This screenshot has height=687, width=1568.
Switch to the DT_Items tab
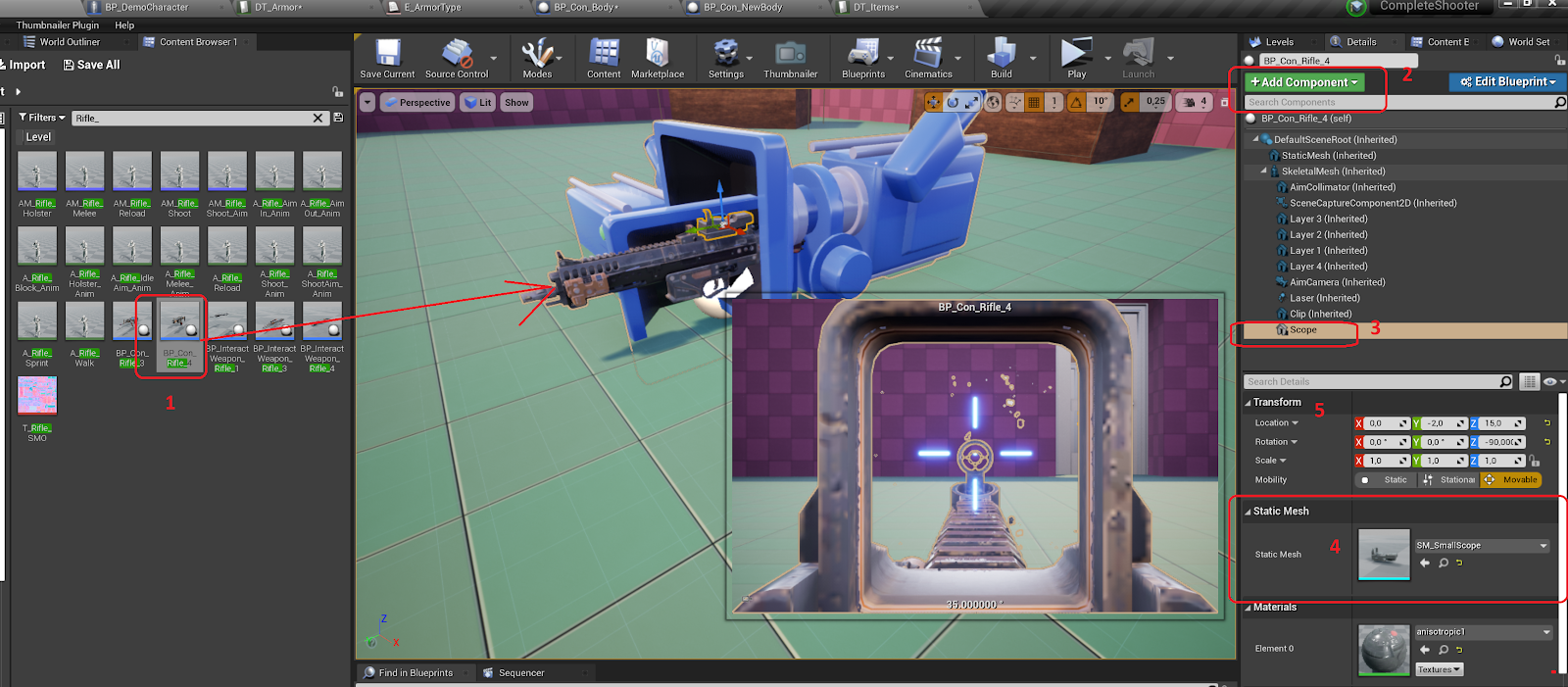pyautogui.click(x=874, y=7)
